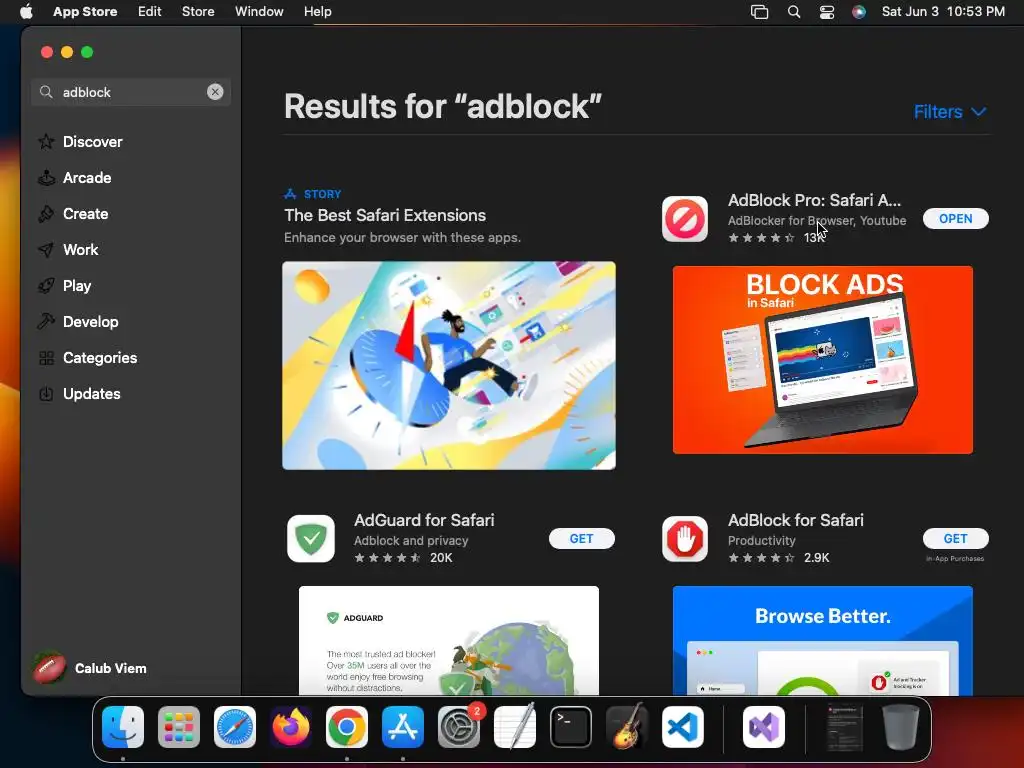Open Control Center in menu bar
This screenshot has width=1024, height=768.
827,11
